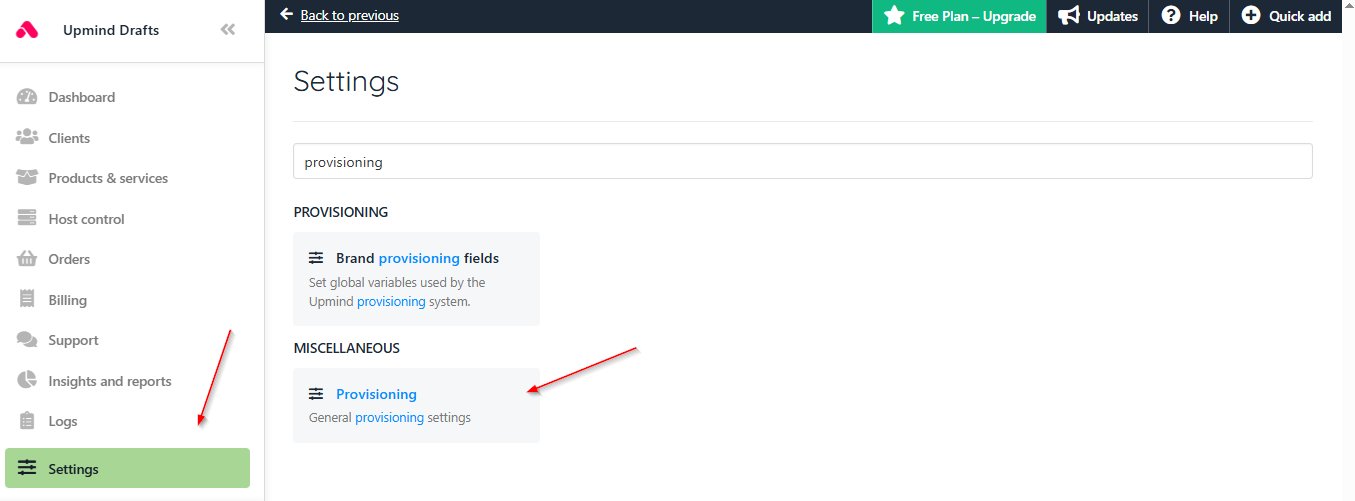
Task: Click General provisioning settings description
Action: click(x=389, y=417)
